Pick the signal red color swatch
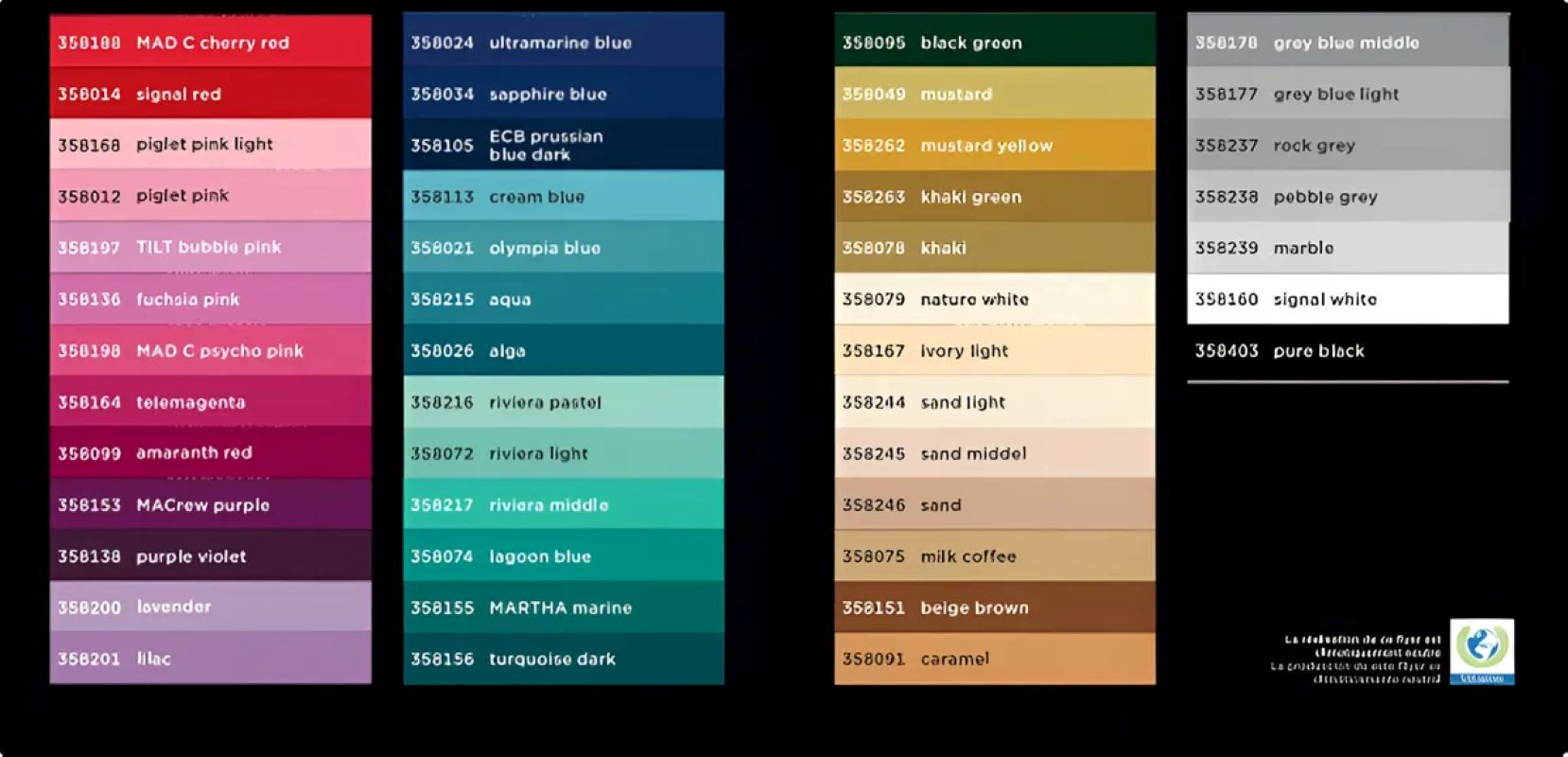This screenshot has height=757, width=1568. coord(210,94)
